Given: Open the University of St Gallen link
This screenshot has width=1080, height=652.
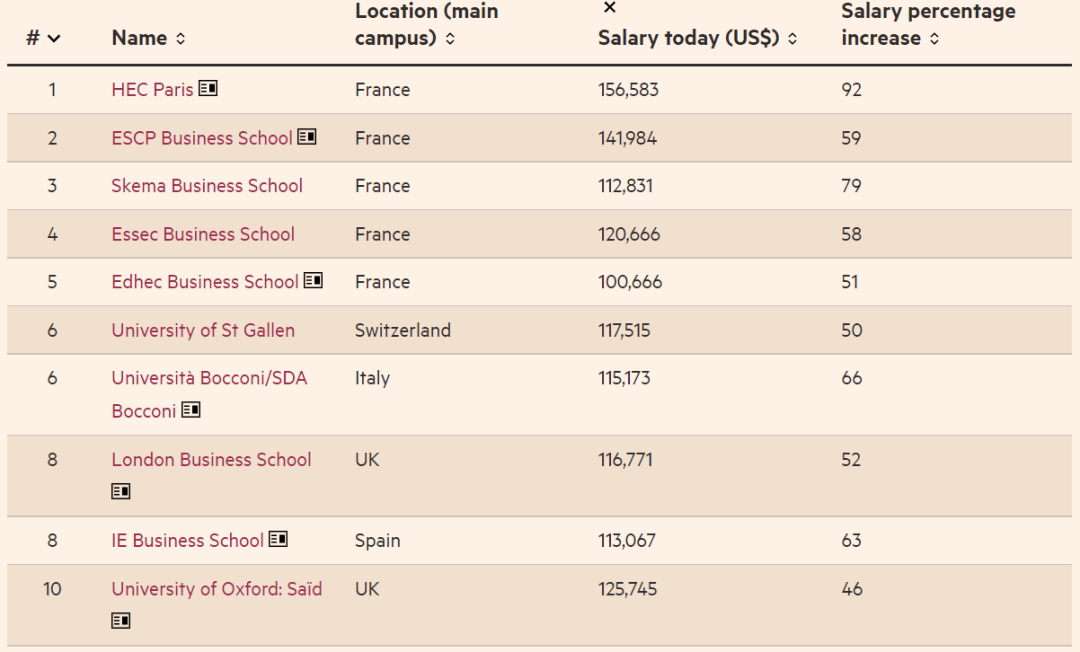Looking at the screenshot, I should coord(203,330).
